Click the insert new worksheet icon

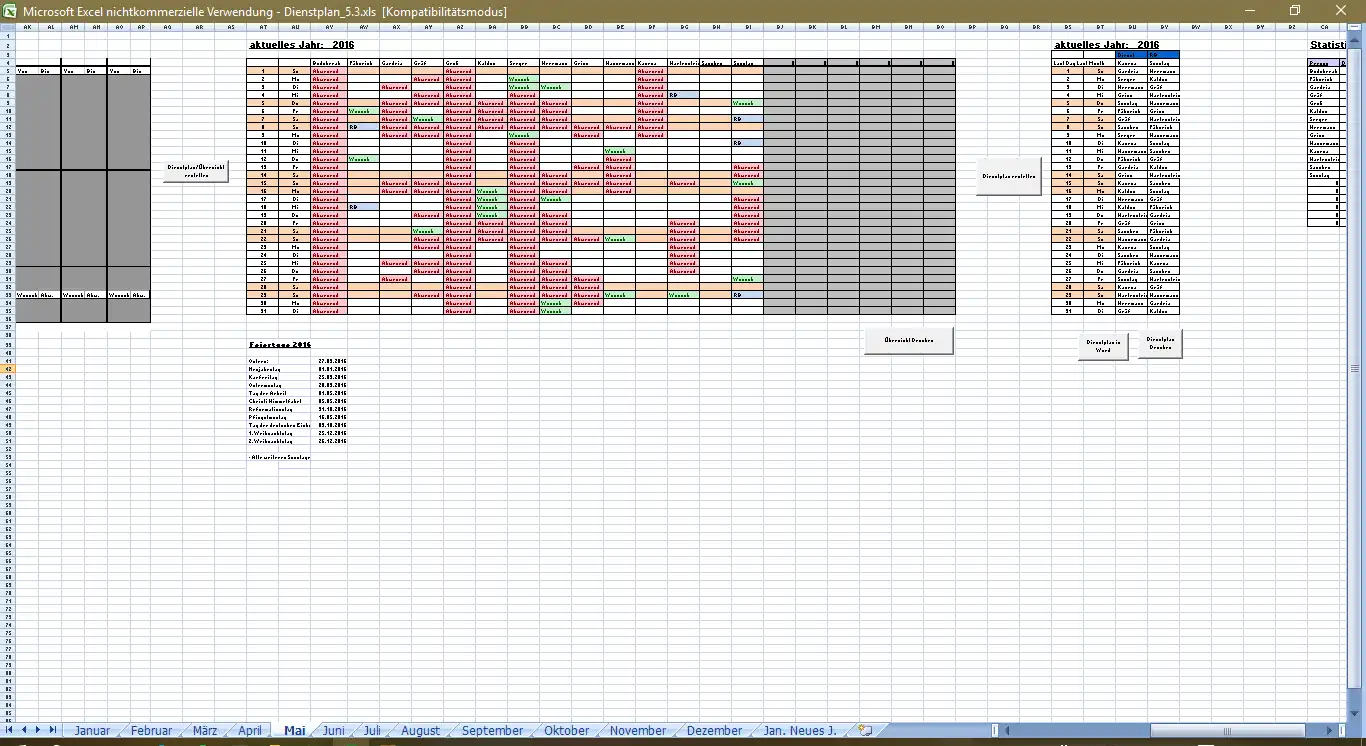point(866,731)
